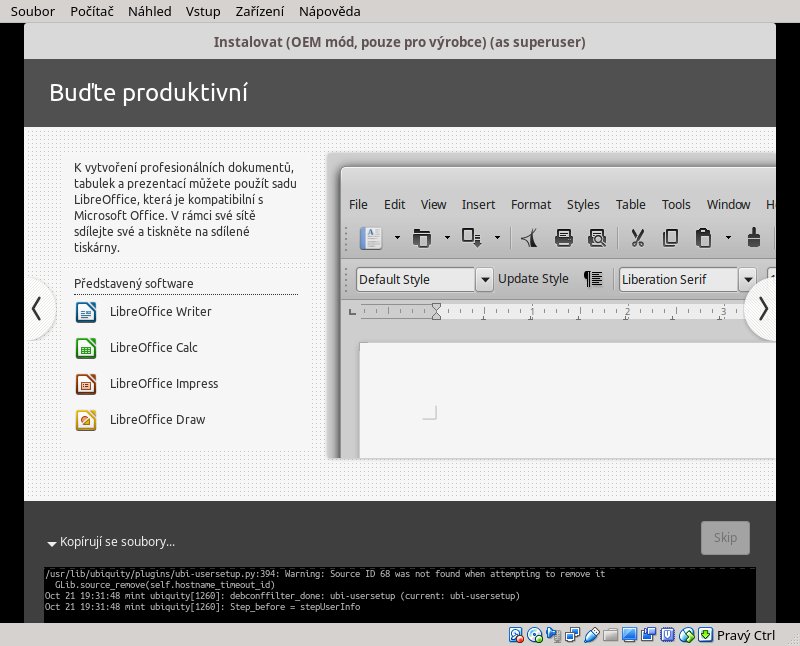This screenshot has height=646, width=800.
Task: Click the display status icon
Action: pos(629,635)
